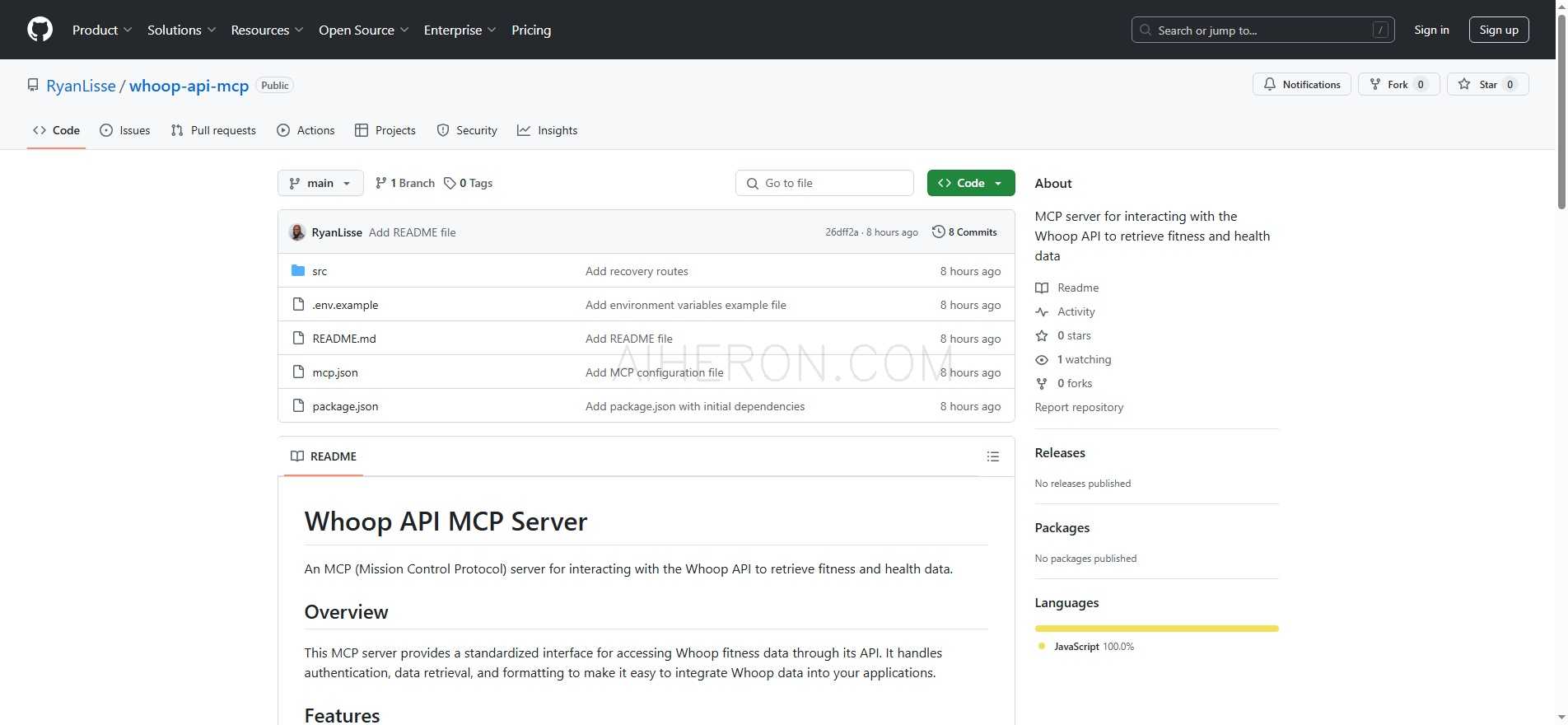The height and width of the screenshot is (725, 1568).
Task: Open the mcp.json file name
Action: point(335,372)
